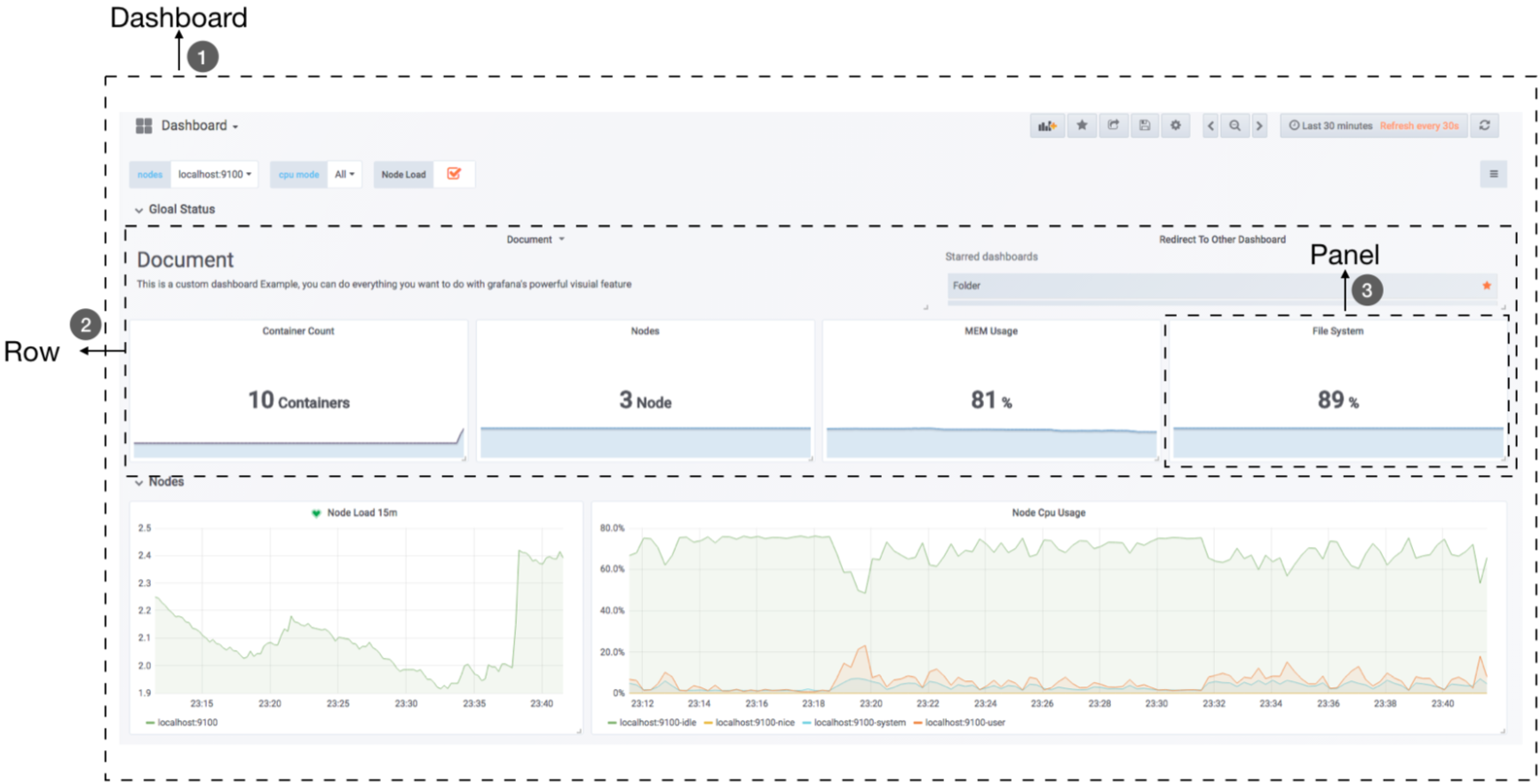Shift time range backward with left arrow
Viewport: 1540px width, 784px height.
1211,126
